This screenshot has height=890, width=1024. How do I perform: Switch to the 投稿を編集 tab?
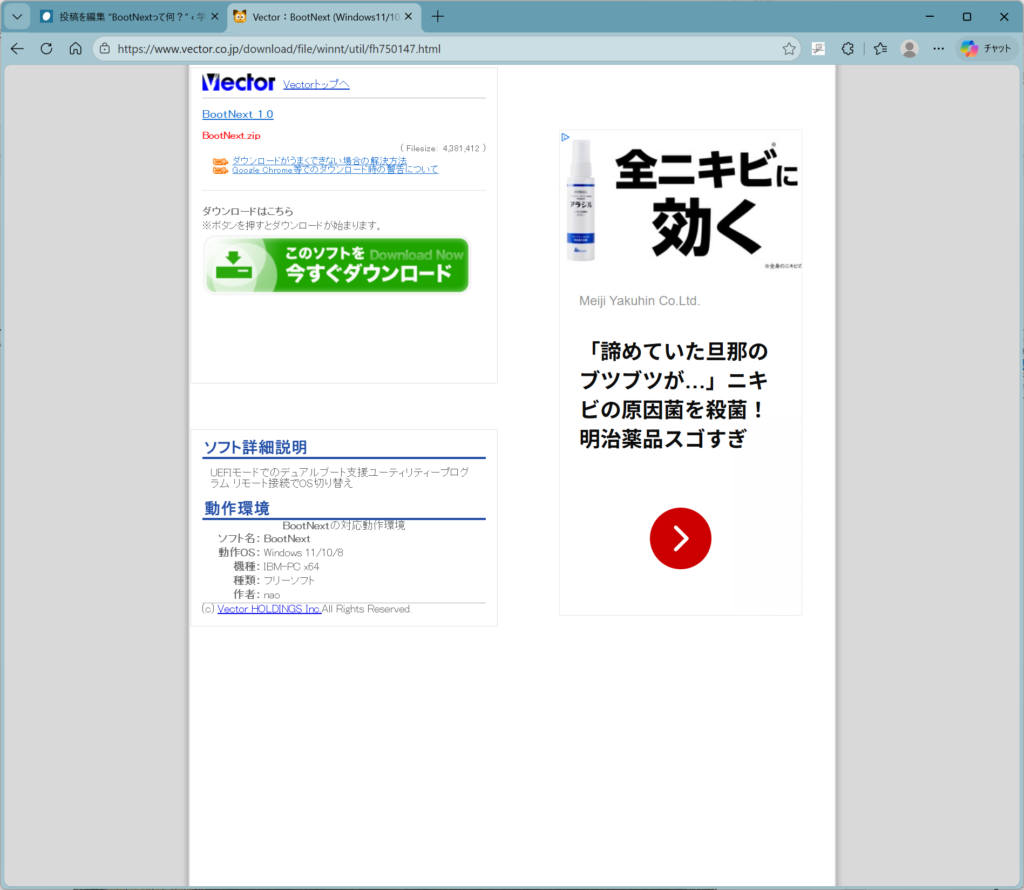click(122, 17)
